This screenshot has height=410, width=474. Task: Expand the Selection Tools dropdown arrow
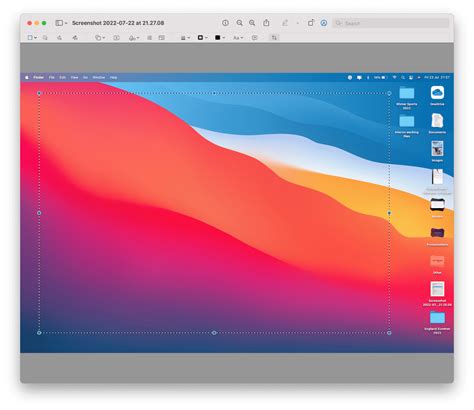(x=35, y=38)
